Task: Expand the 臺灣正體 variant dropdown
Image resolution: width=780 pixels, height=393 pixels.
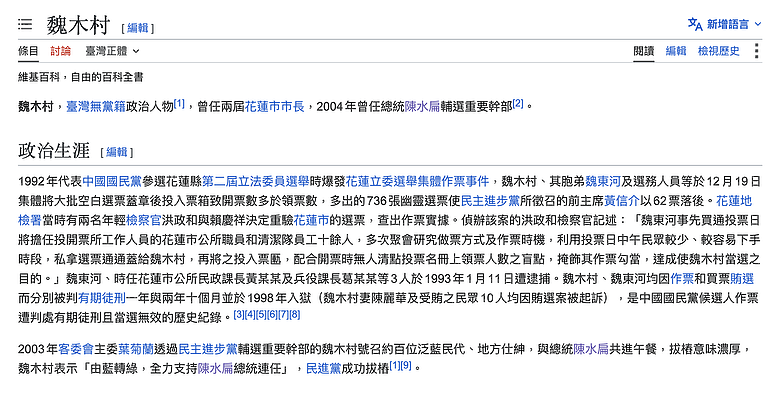Action: (112, 51)
